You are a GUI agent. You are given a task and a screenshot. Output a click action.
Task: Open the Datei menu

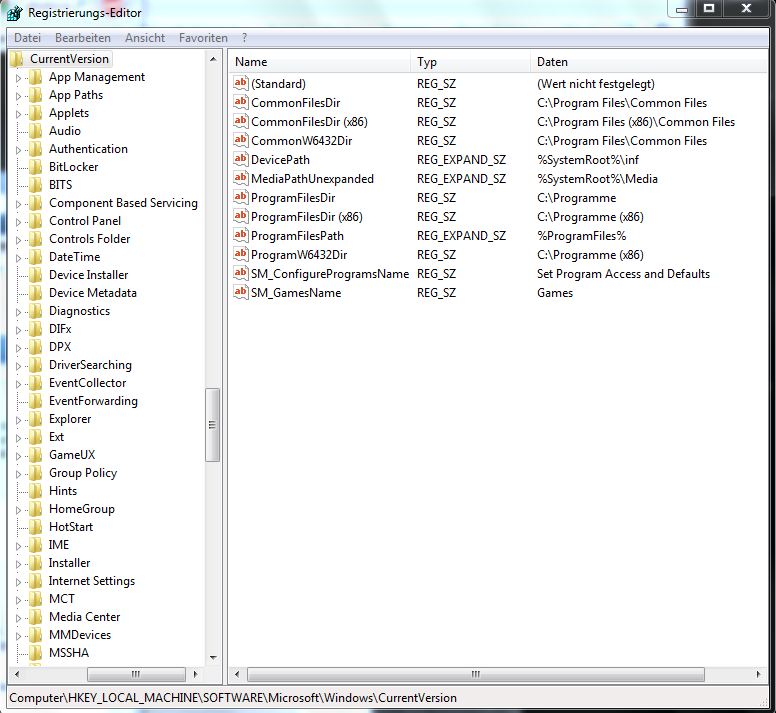27,38
